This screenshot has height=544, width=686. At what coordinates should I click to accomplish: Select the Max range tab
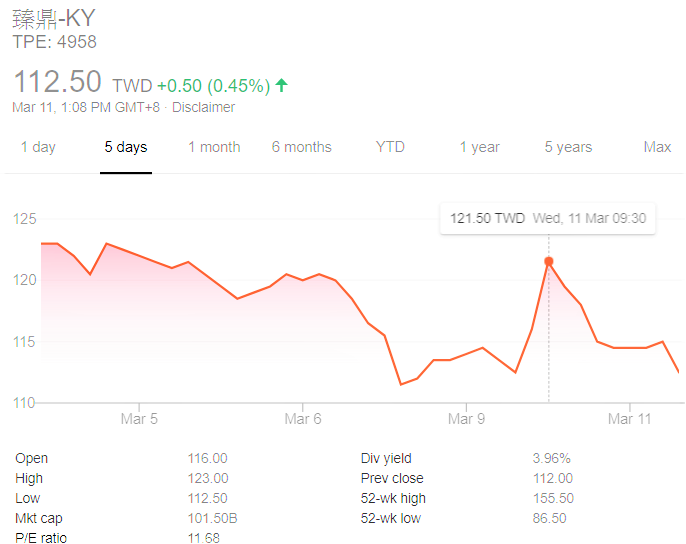pyautogui.click(x=657, y=147)
